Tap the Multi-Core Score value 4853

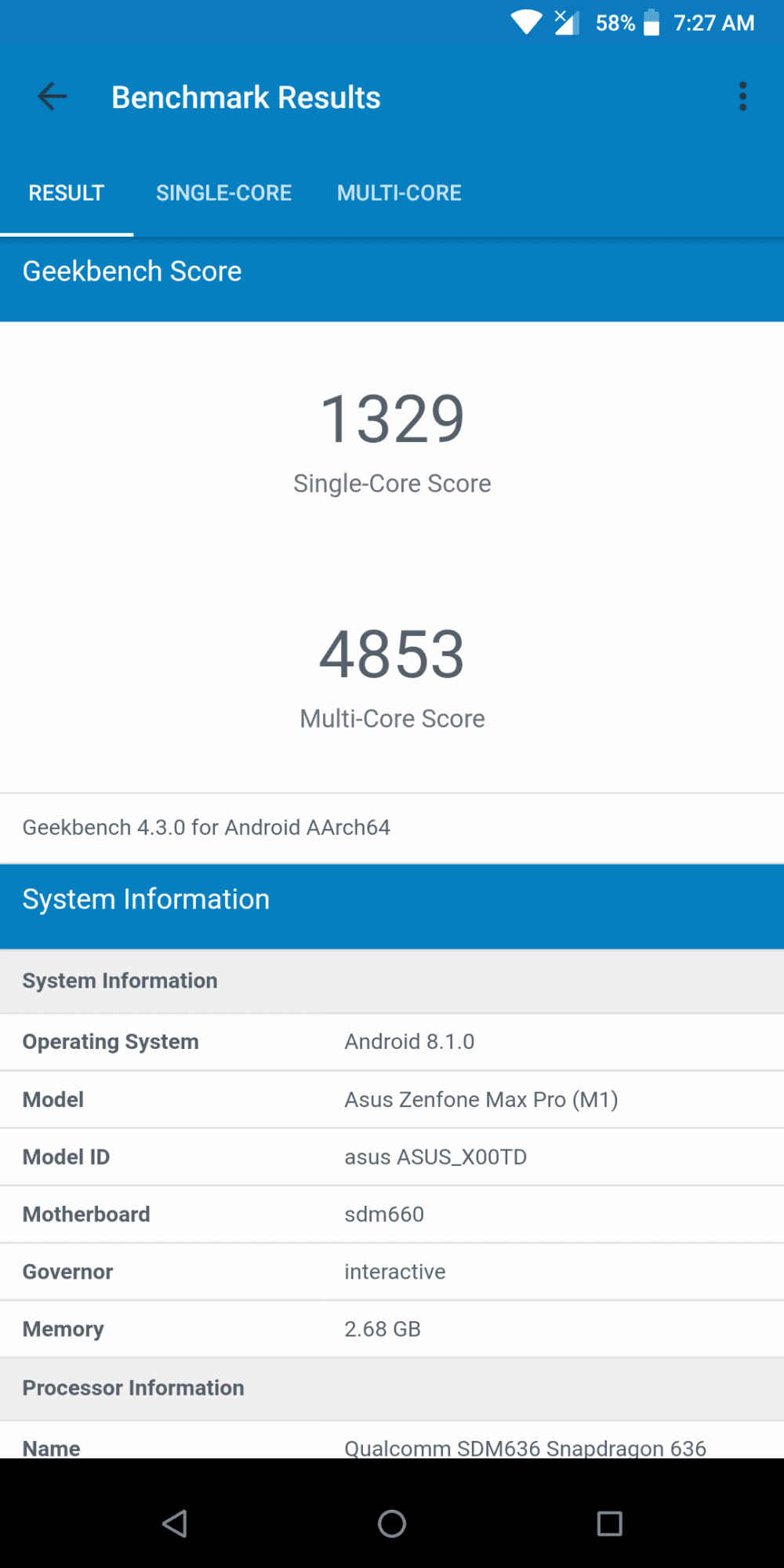click(x=392, y=653)
